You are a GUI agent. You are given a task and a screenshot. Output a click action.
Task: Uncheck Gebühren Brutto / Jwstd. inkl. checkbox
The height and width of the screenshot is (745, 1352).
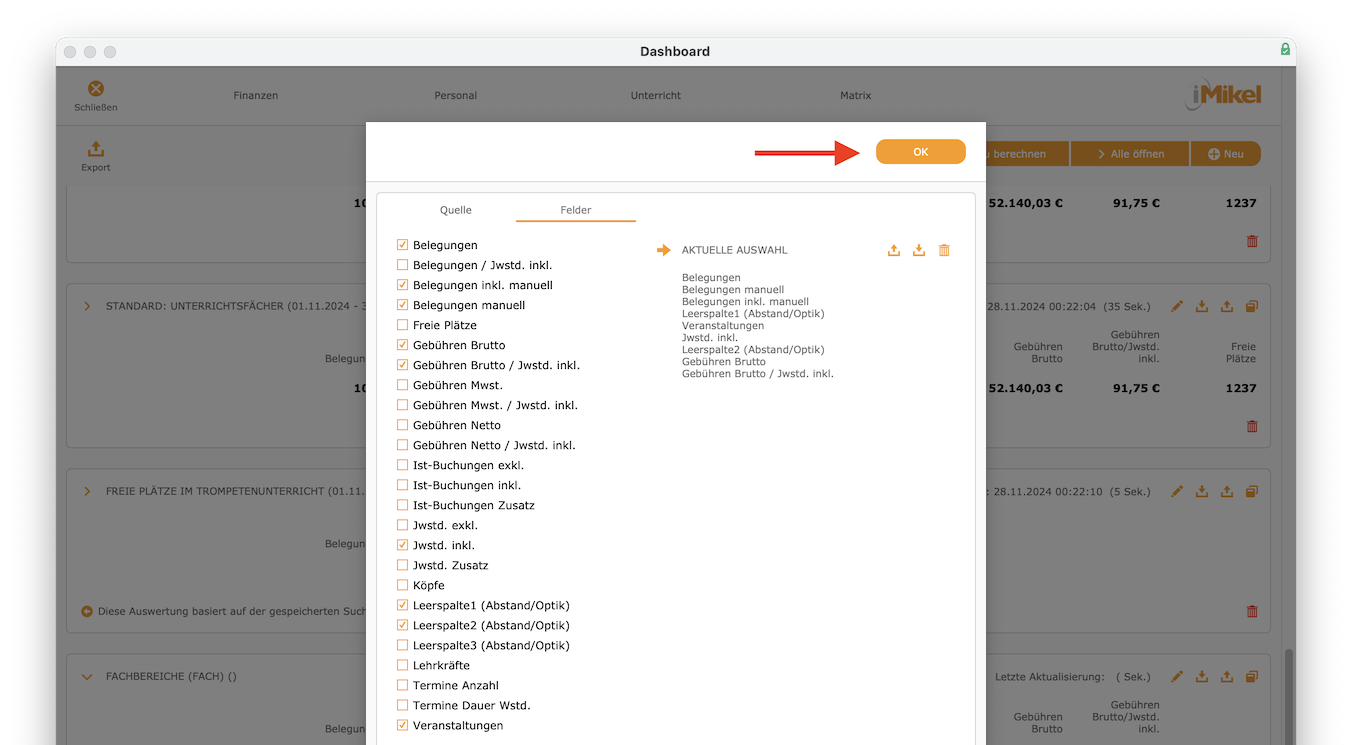click(402, 365)
